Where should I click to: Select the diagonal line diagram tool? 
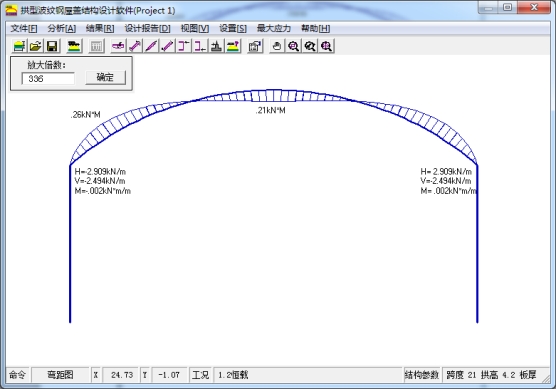[x=151, y=46]
